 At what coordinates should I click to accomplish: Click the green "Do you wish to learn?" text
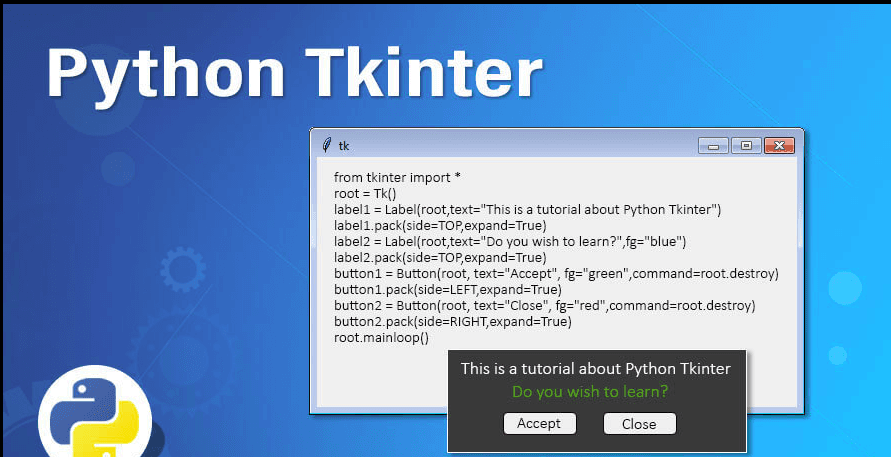point(590,391)
